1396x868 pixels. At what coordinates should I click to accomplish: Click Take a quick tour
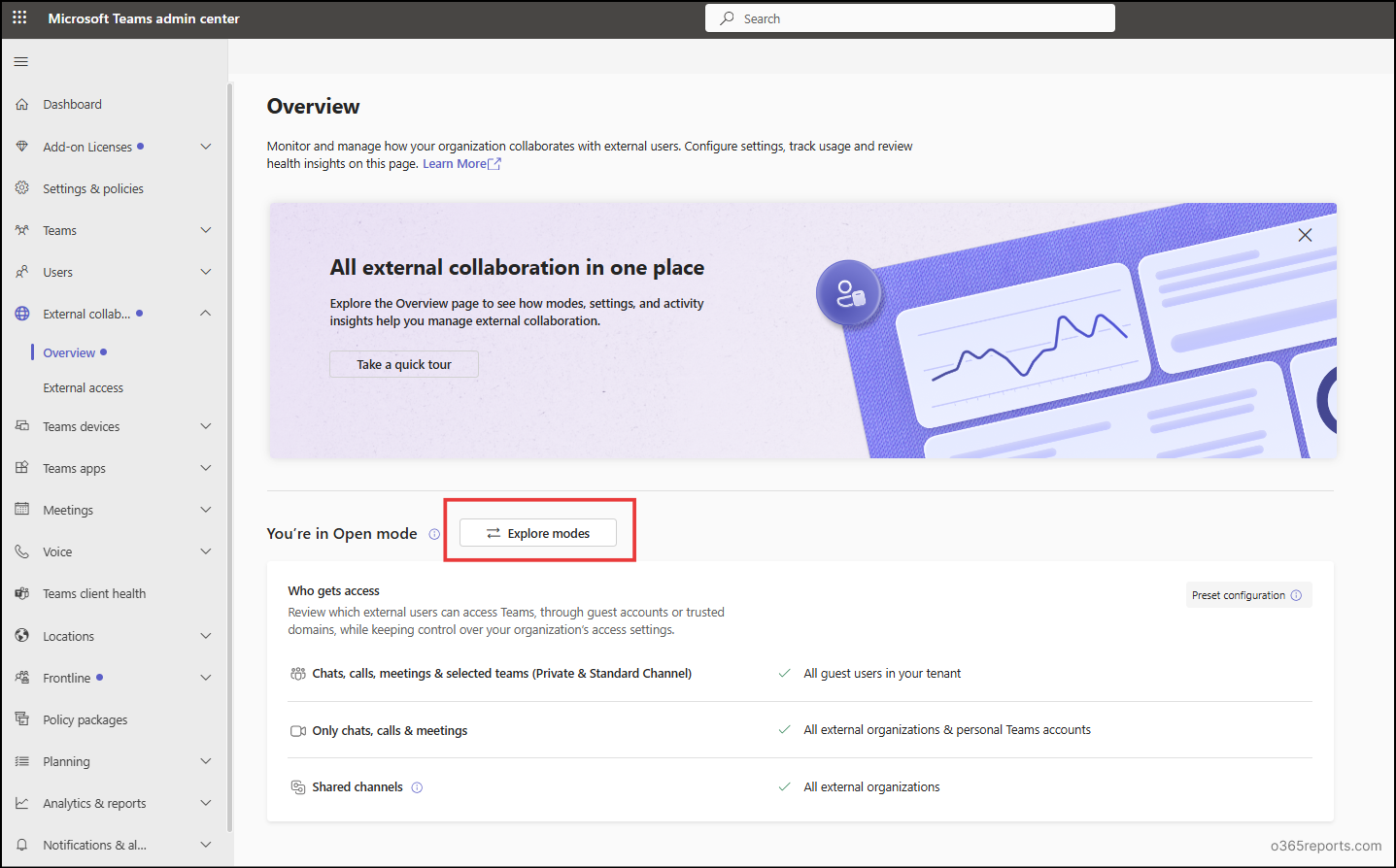(404, 364)
